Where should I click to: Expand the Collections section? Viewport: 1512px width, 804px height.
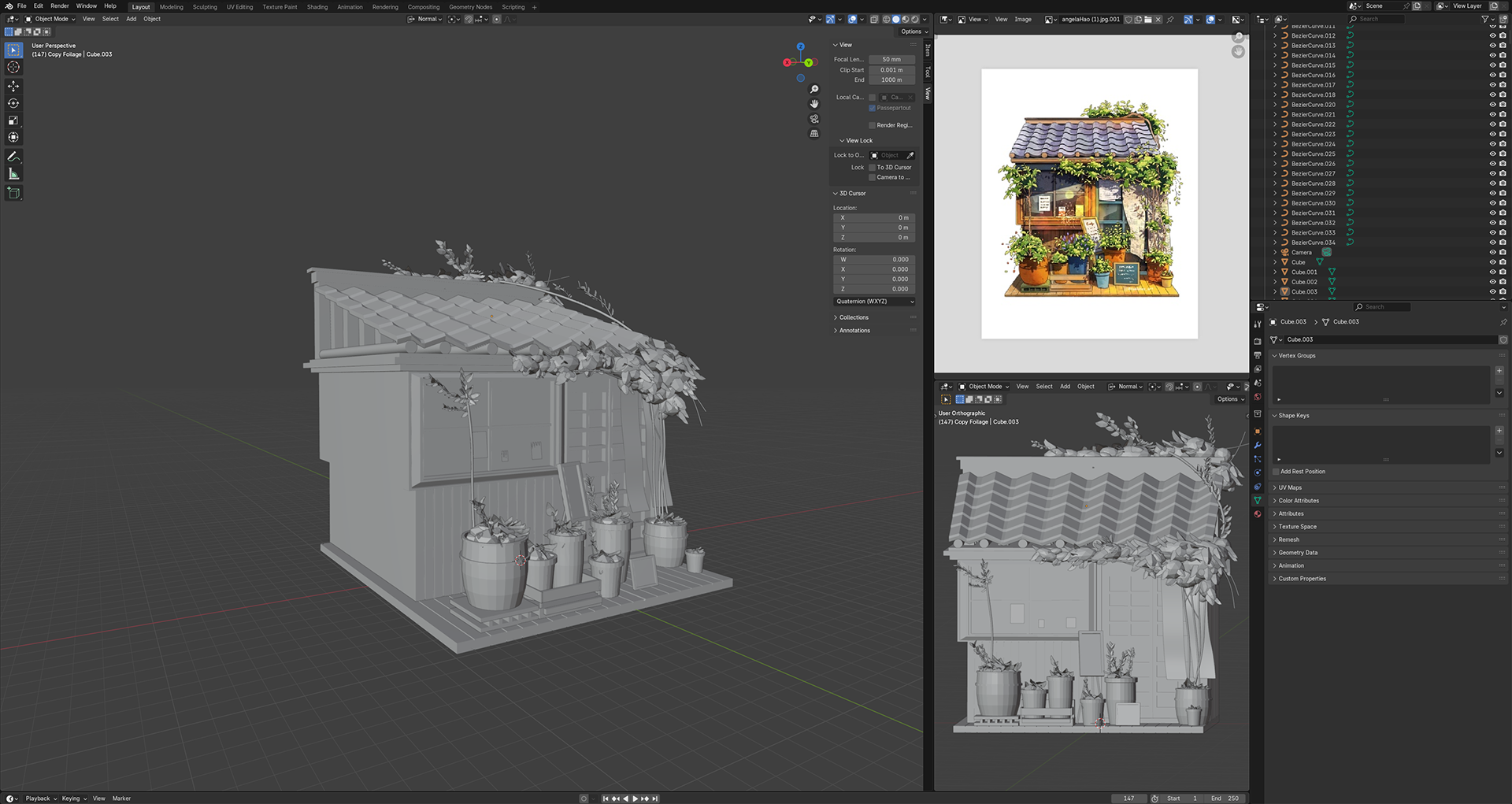[x=854, y=317]
